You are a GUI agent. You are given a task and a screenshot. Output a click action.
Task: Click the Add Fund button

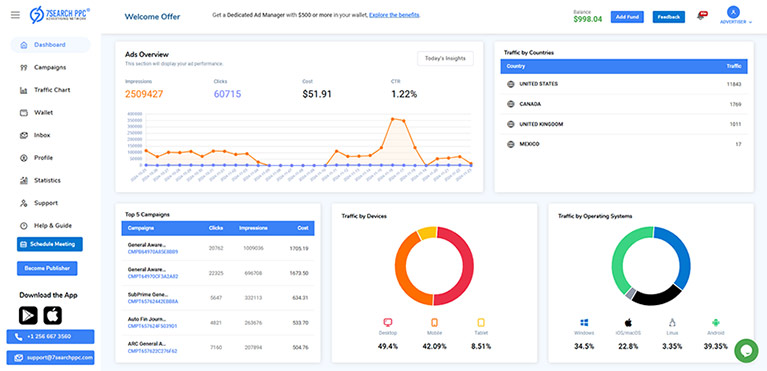click(627, 17)
